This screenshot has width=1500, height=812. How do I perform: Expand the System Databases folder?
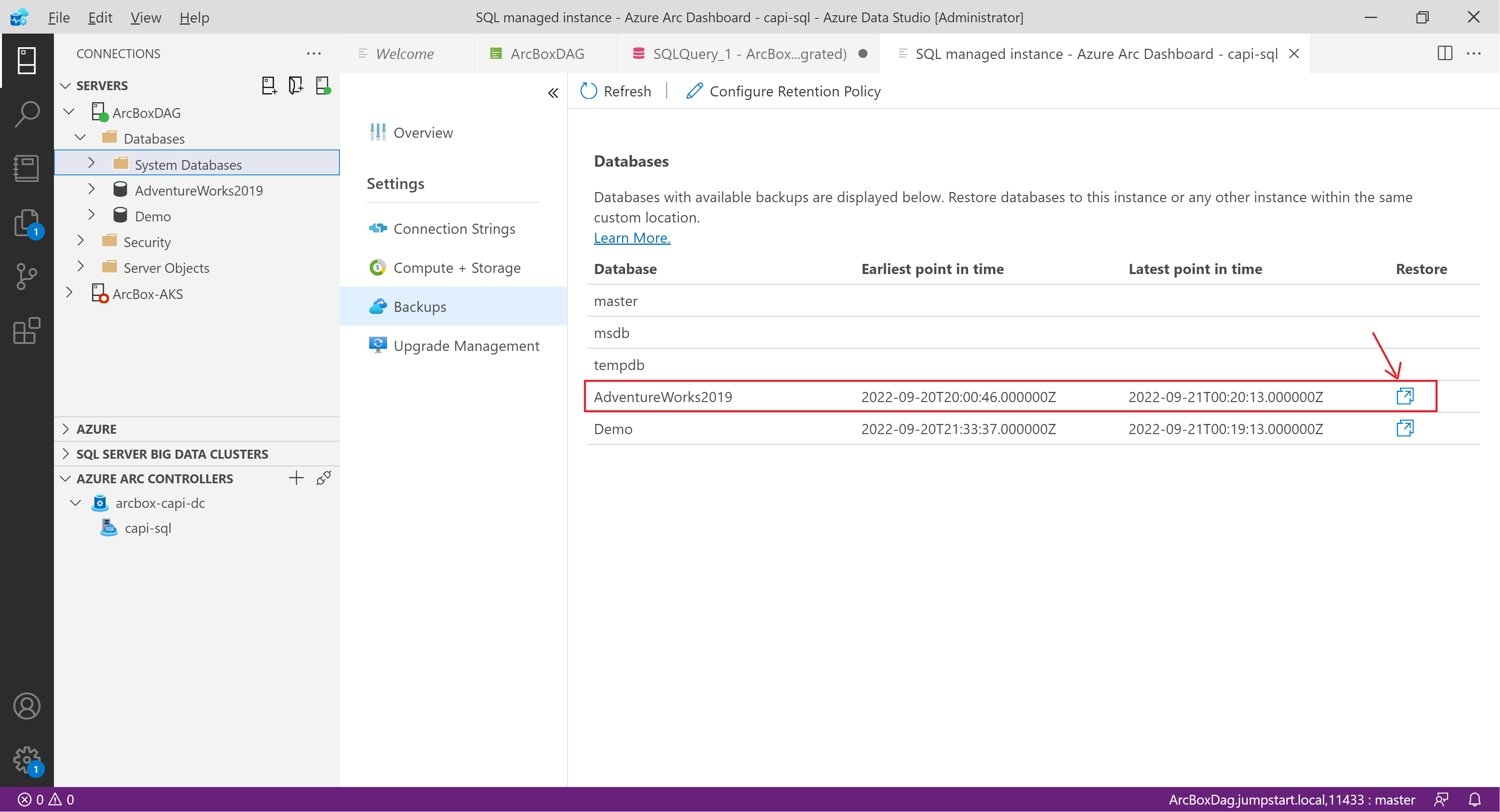click(x=91, y=164)
